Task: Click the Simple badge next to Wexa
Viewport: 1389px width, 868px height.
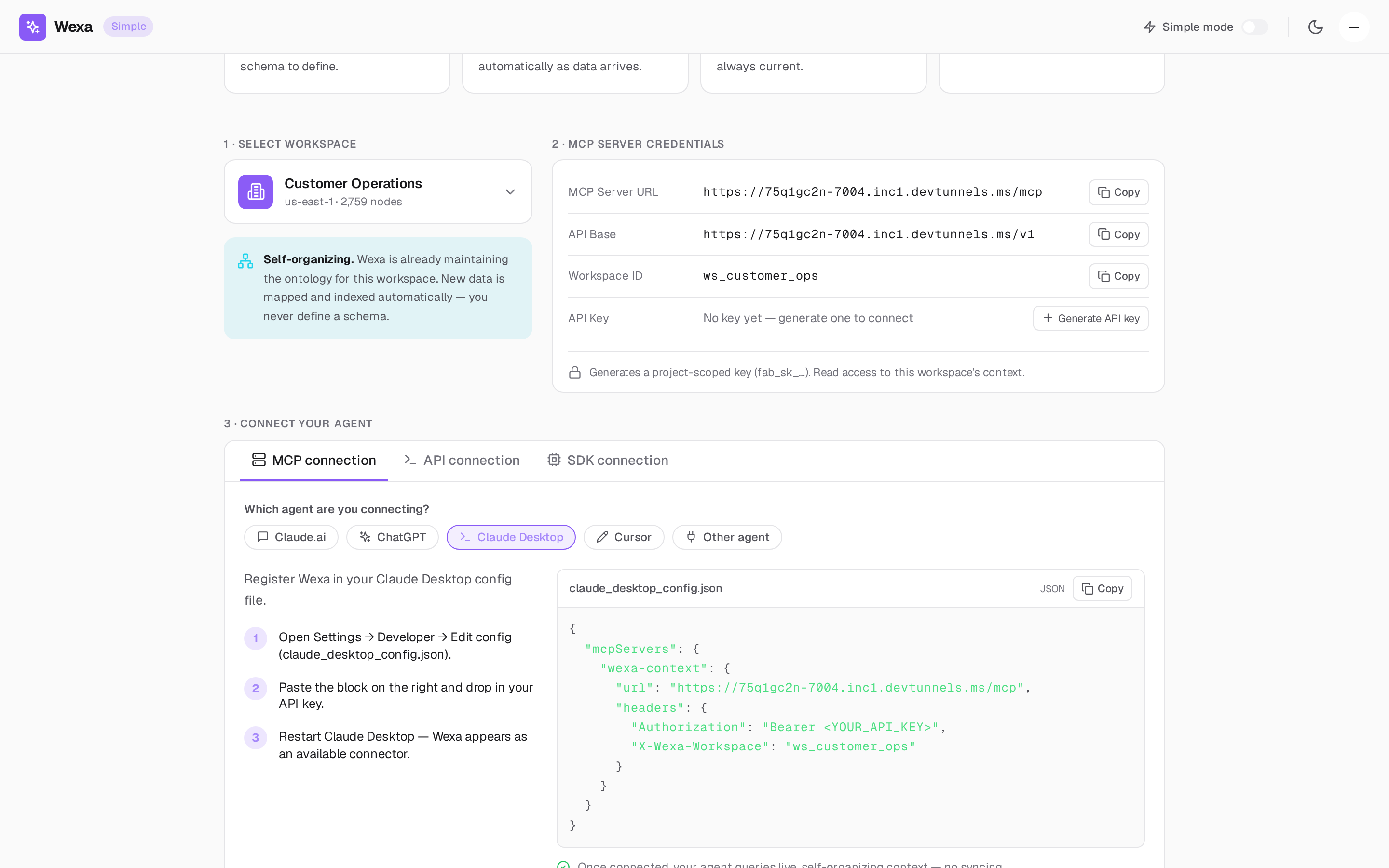Action: (x=129, y=27)
